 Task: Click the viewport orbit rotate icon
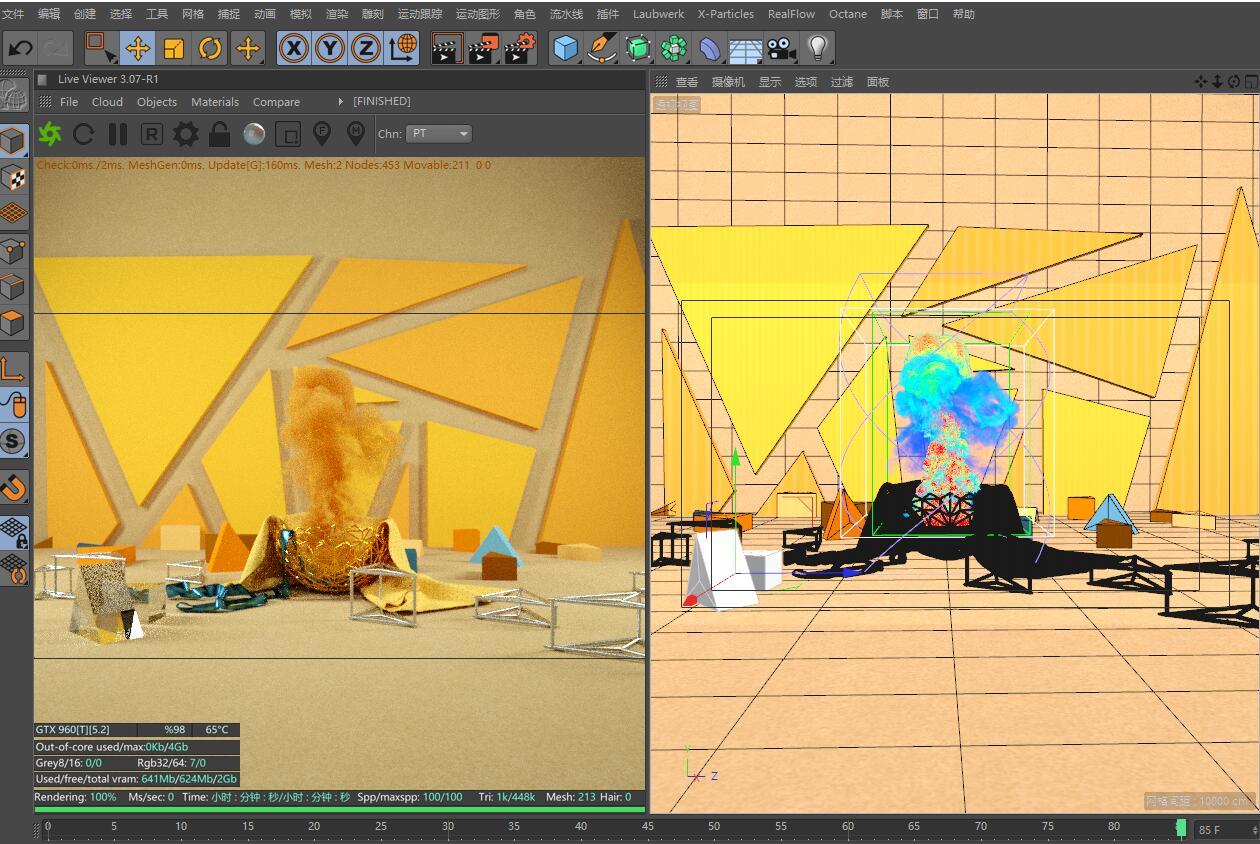[1234, 81]
